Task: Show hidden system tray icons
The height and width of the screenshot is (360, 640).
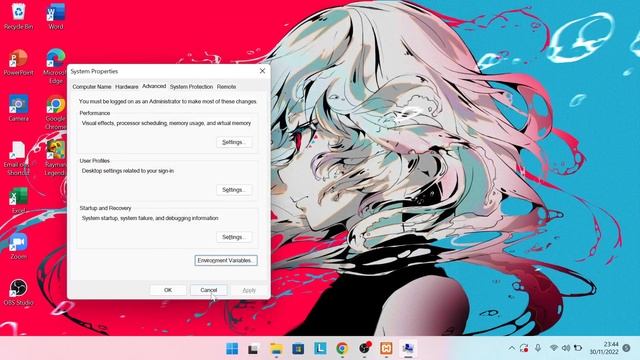Action: (511, 348)
